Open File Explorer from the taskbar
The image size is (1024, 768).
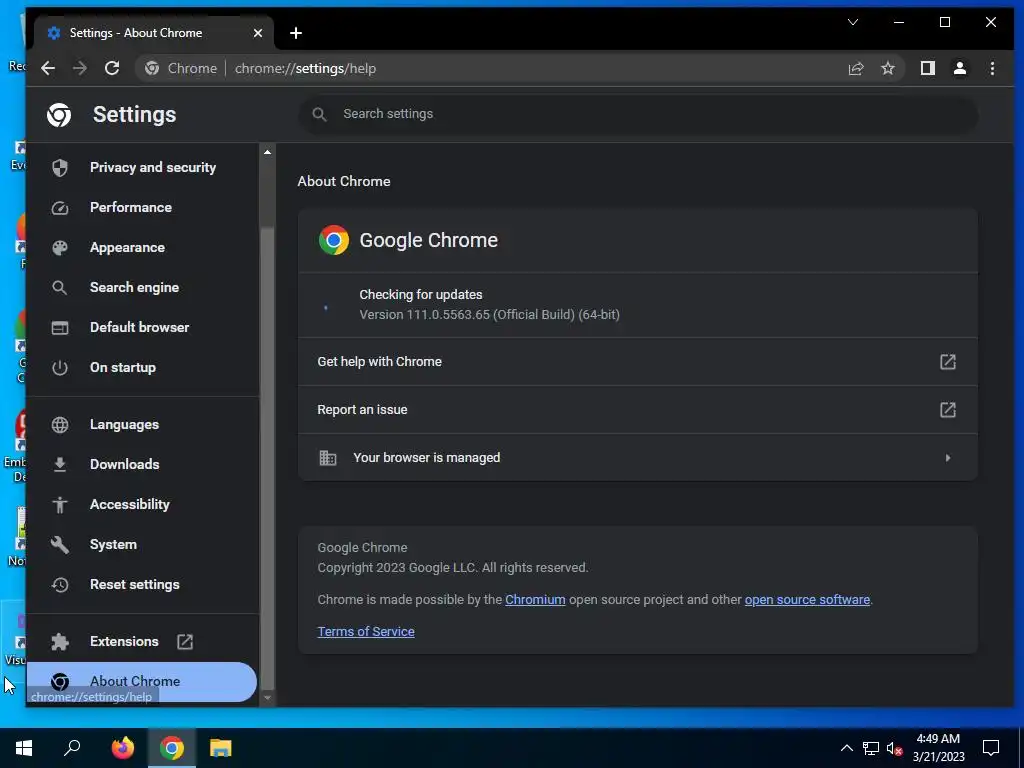pos(221,748)
